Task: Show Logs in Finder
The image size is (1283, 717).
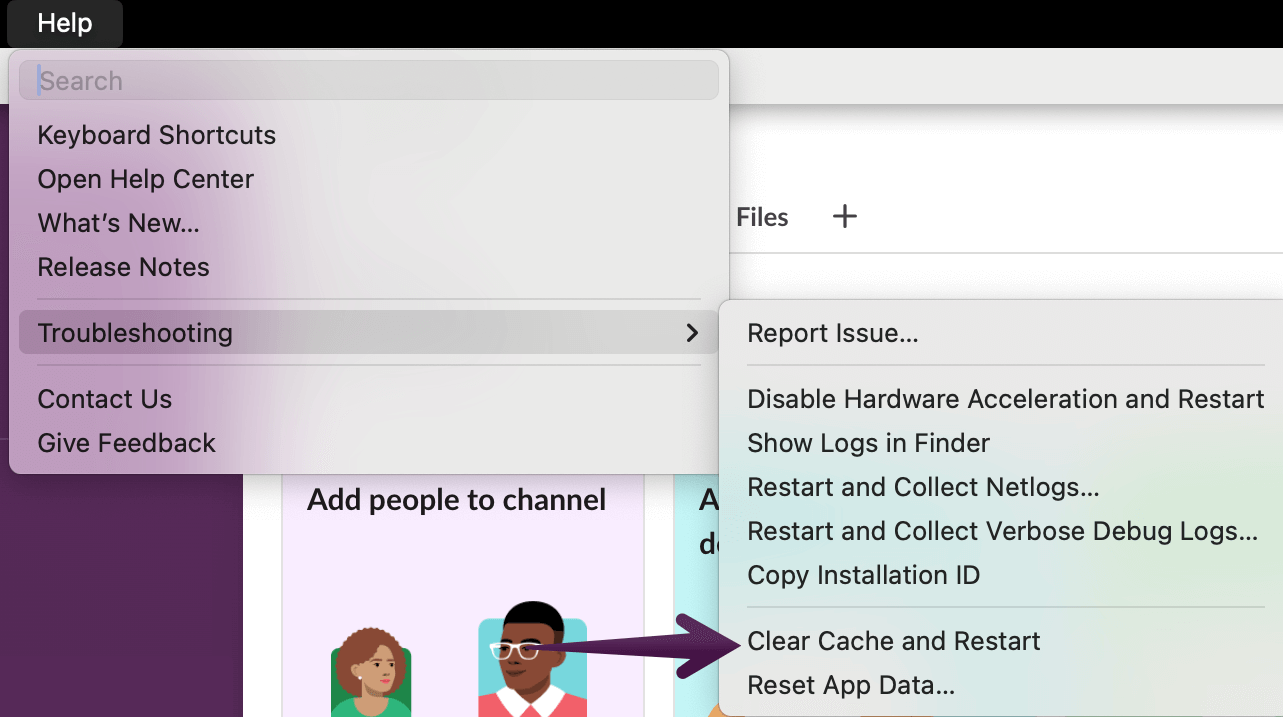Action: point(868,443)
